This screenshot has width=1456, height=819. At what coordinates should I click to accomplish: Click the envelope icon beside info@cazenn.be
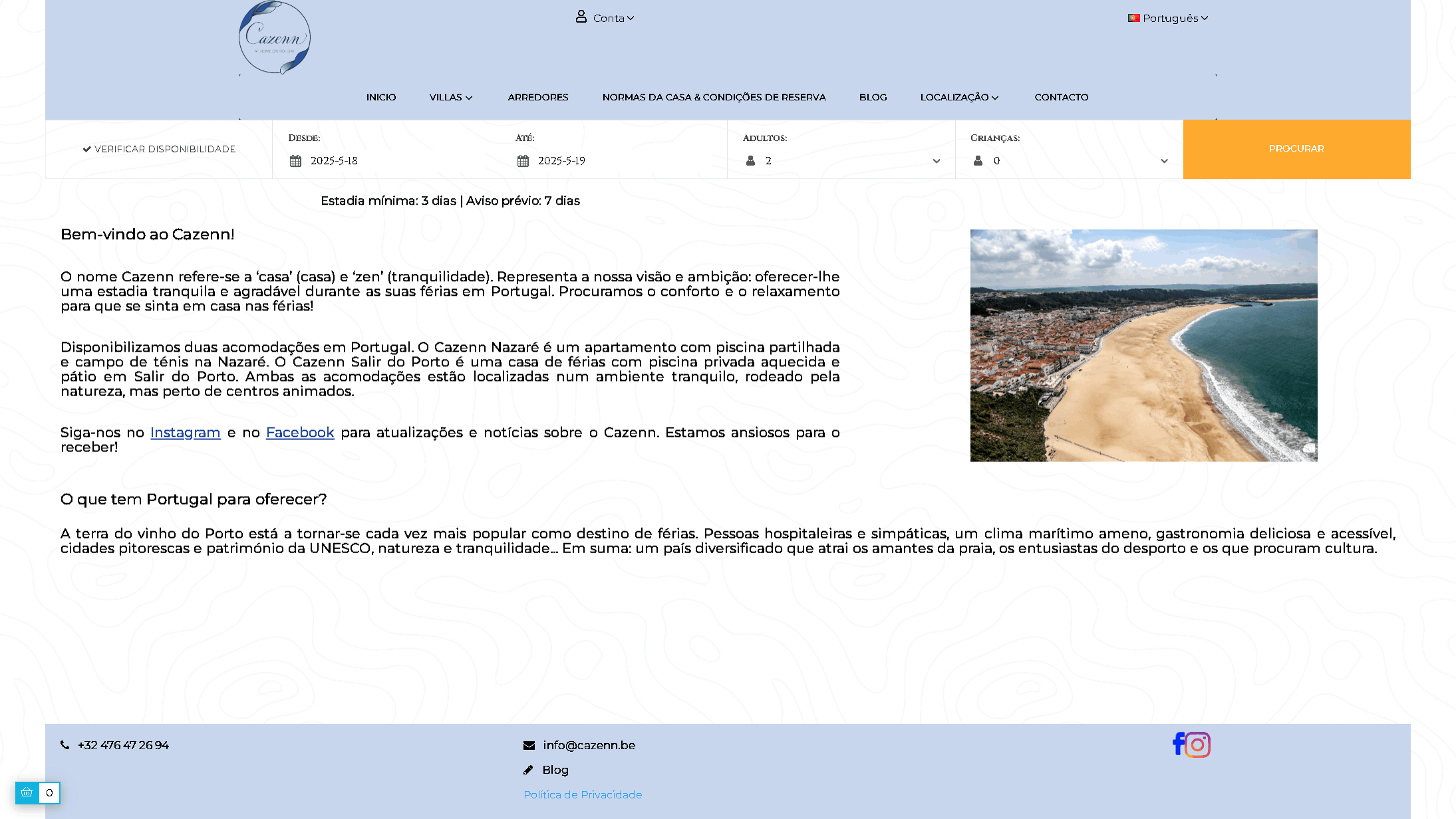pos(529,745)
